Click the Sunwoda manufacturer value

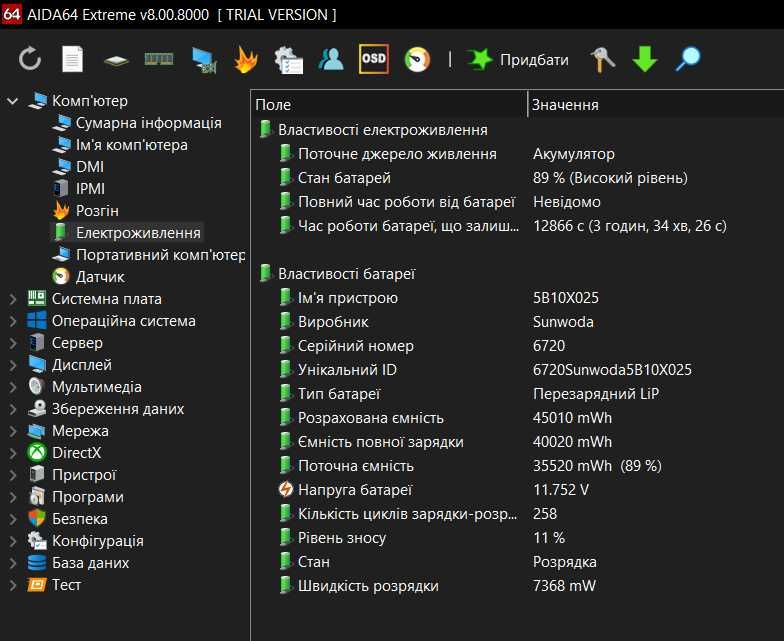click(564, 322)
